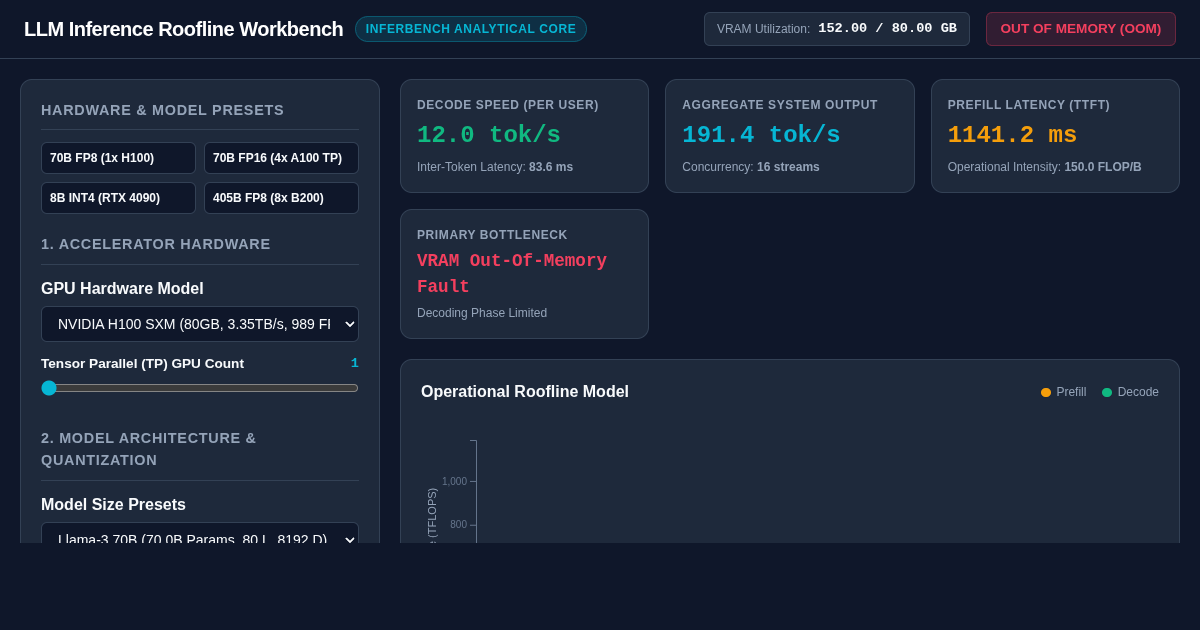Click the LLM Inference Roofline Workbench title
1200x630 pixels.
pyautogui.click(x=184, y=29)
